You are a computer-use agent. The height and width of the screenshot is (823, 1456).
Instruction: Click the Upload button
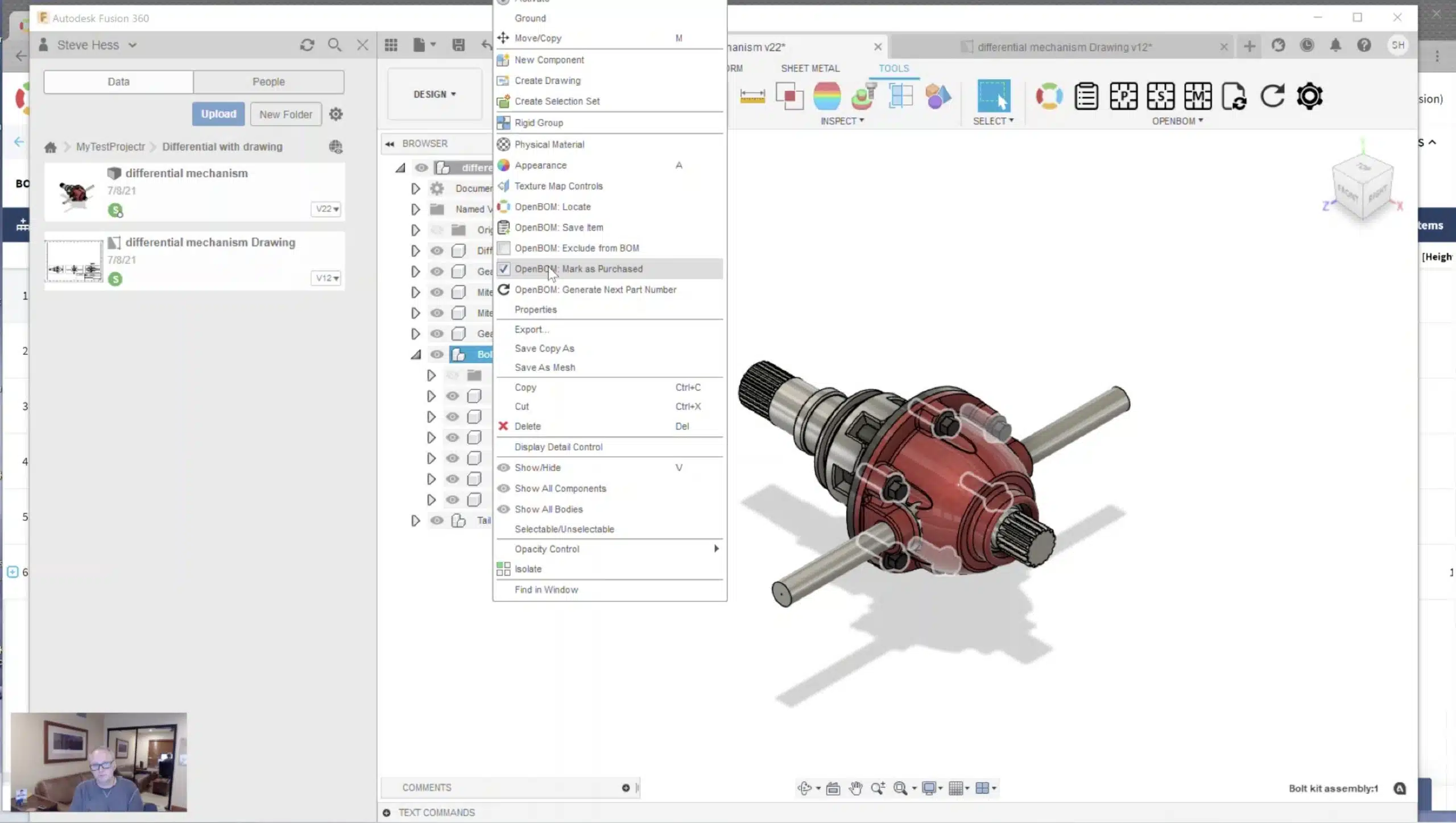pos(218,114)
